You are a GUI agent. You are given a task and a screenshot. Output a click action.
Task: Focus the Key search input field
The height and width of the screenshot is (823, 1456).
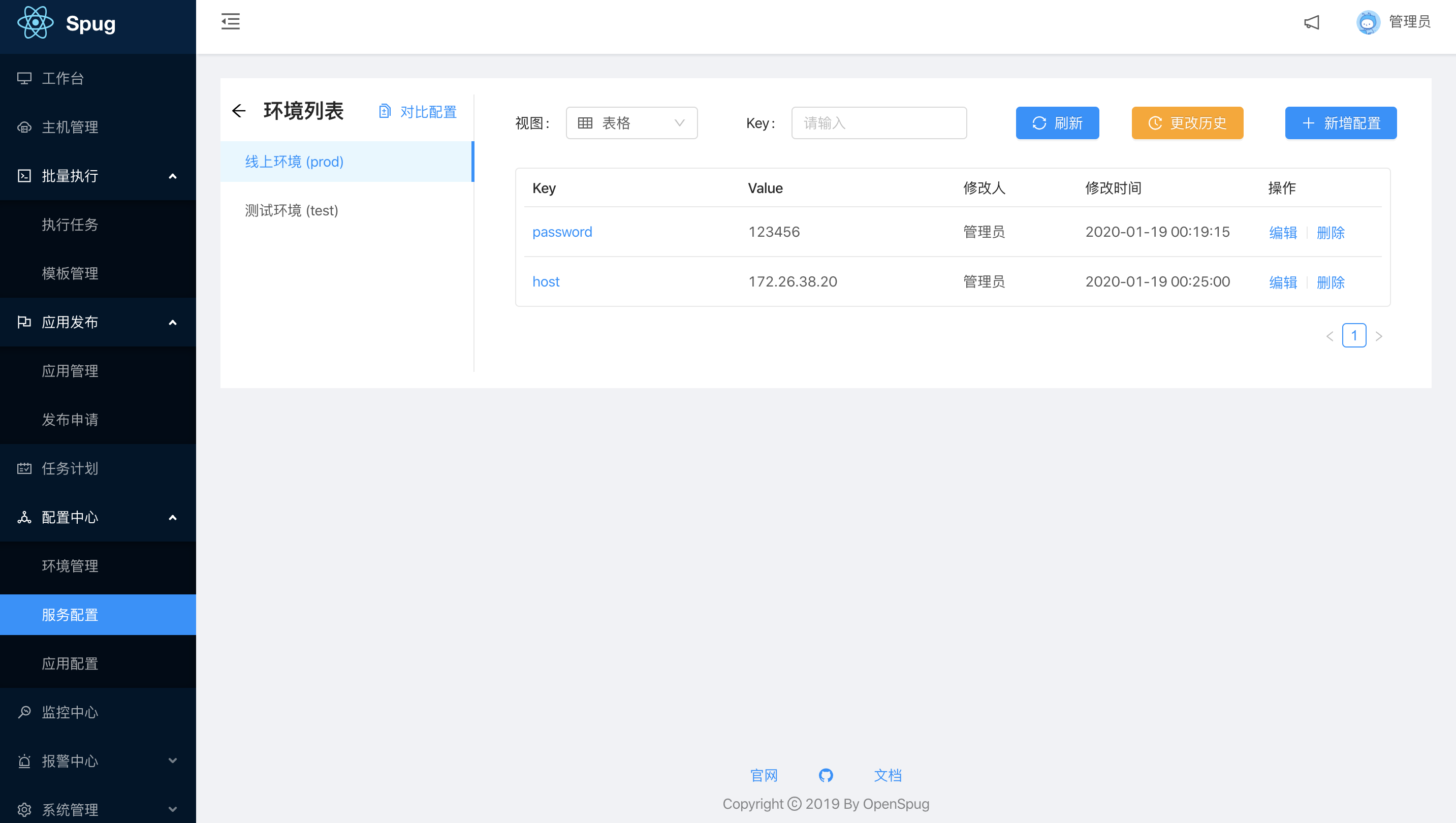pos(878,122)
